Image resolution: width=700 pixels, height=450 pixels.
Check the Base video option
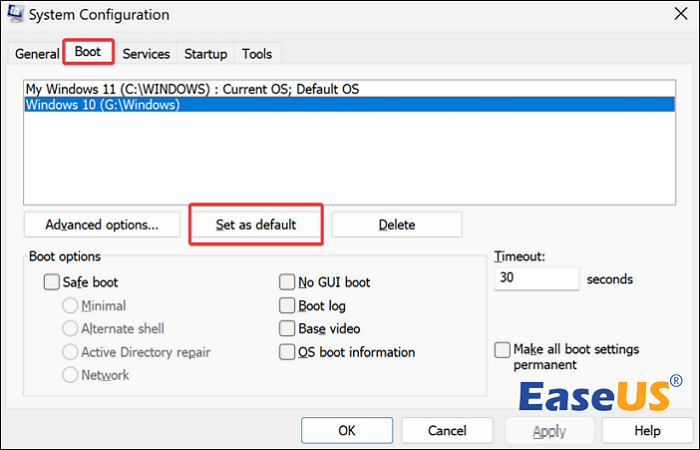288,329
